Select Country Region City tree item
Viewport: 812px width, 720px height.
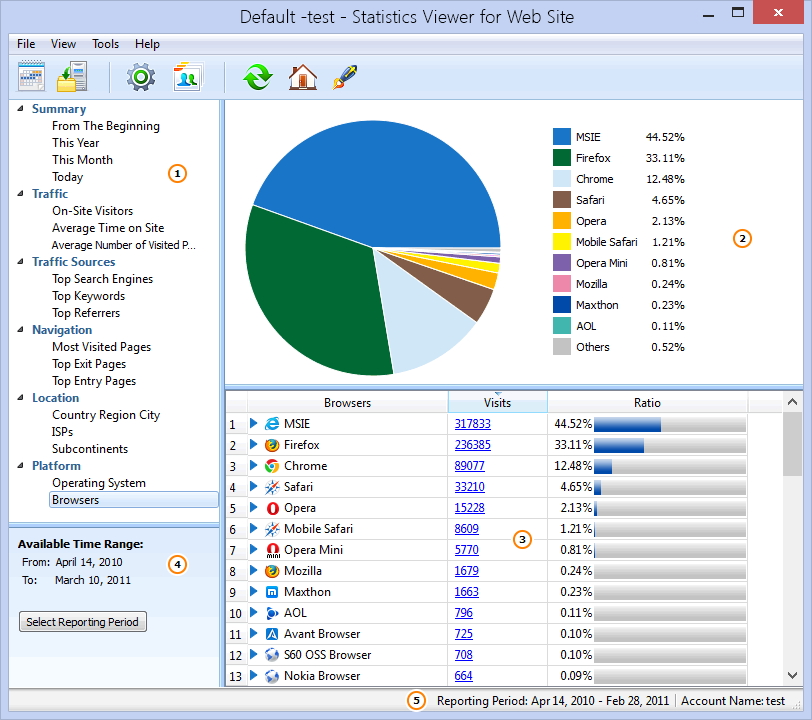pyautogui.click(x=106, y=415)
